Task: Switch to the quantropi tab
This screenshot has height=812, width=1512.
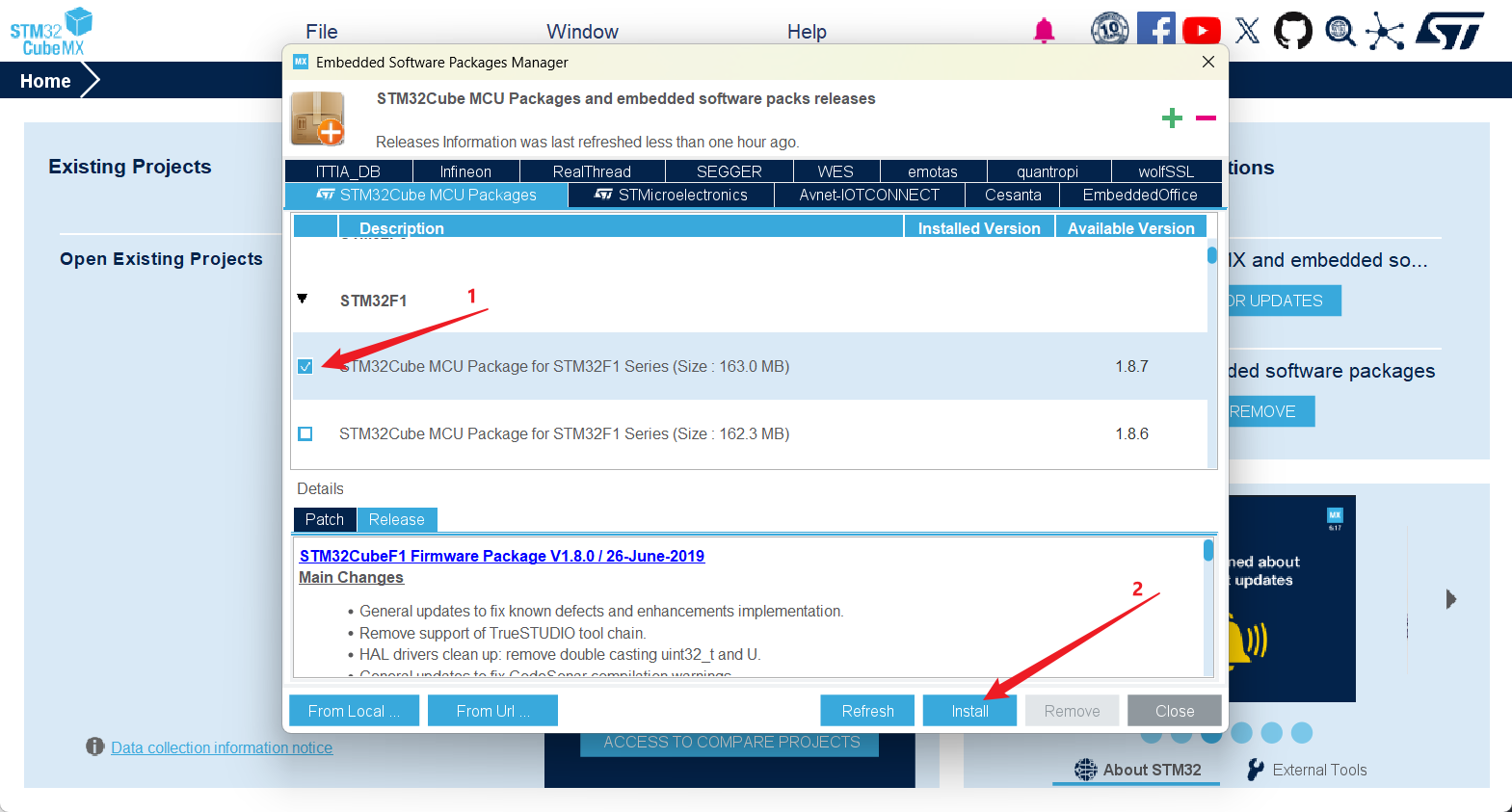Action: [1048, 170]
